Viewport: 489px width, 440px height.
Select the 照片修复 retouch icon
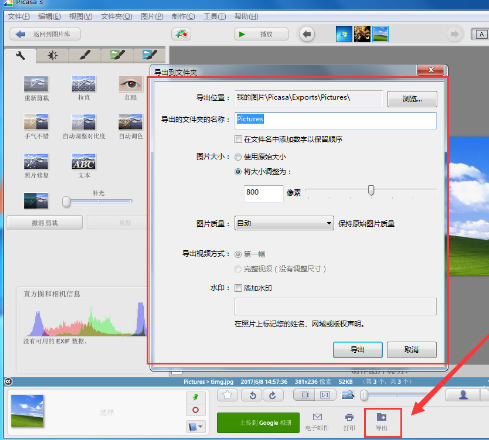36,161
